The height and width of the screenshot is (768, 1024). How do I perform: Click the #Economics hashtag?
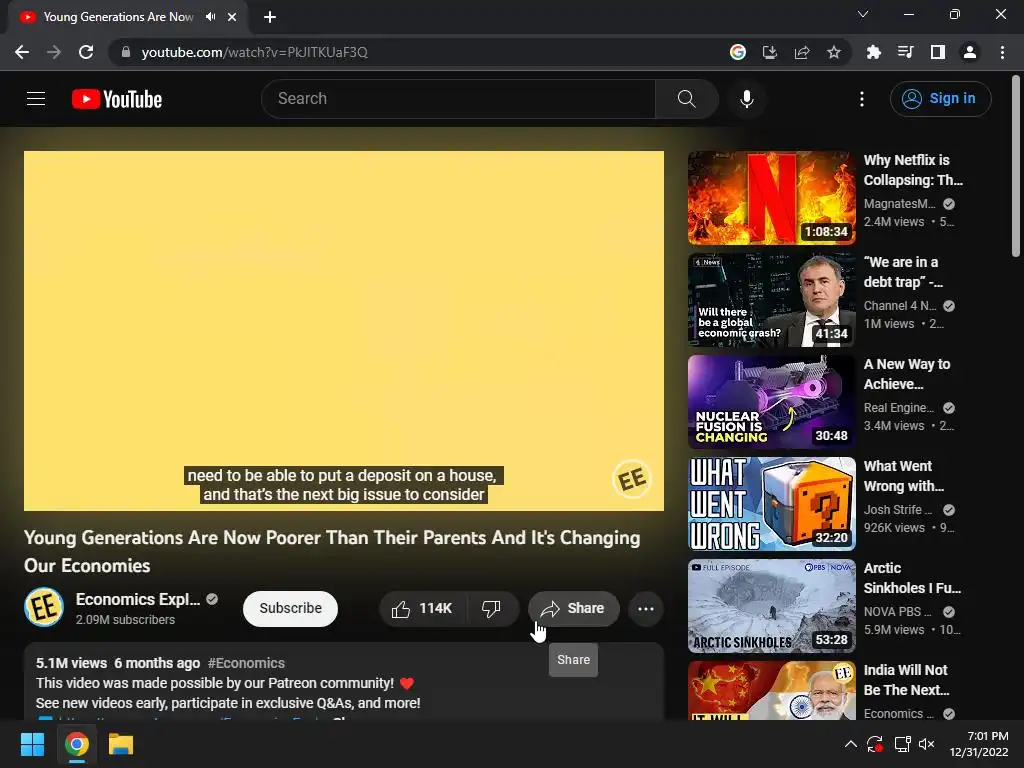(x=246, y=663)
